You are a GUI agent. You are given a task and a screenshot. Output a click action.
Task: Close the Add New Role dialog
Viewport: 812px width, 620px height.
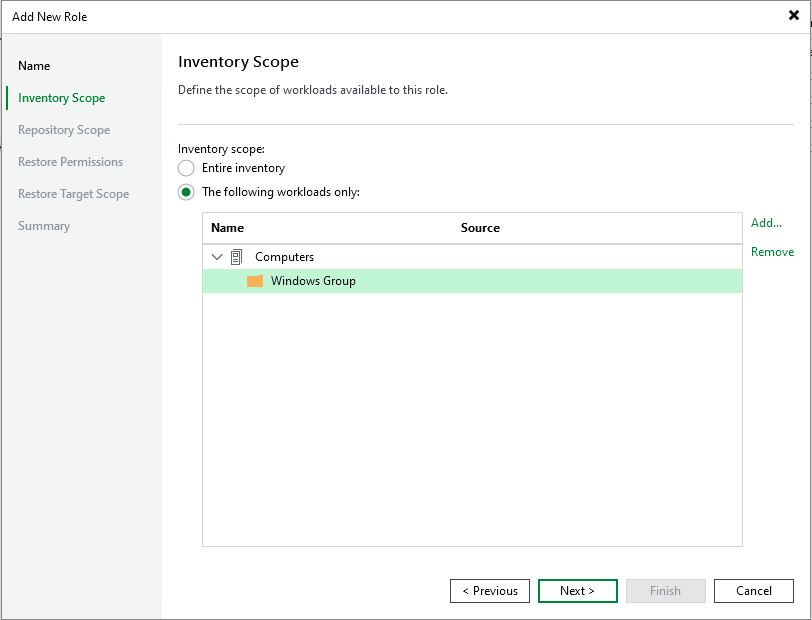(793, 16)
